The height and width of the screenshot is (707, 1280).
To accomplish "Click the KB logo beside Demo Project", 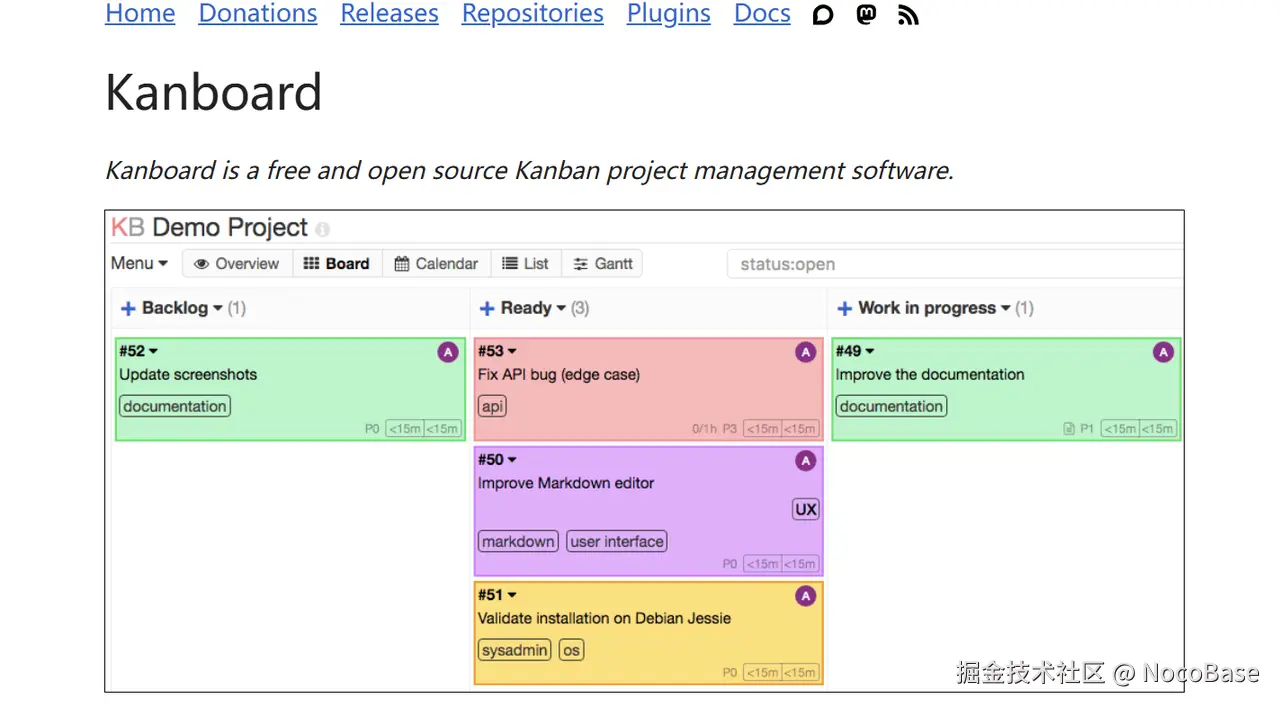I will click(128, 227).
